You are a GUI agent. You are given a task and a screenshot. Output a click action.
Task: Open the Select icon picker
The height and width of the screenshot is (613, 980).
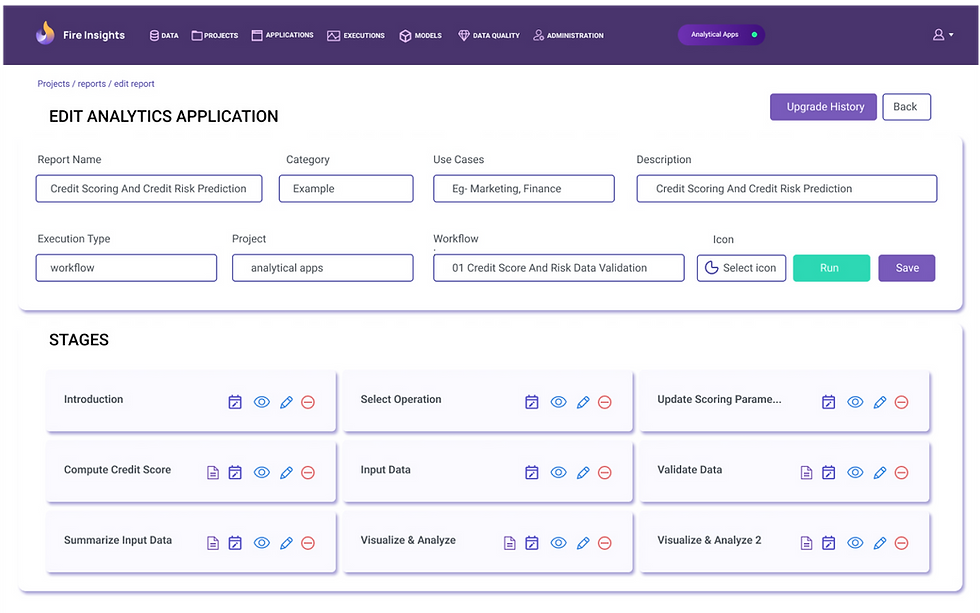pos(741,268)
